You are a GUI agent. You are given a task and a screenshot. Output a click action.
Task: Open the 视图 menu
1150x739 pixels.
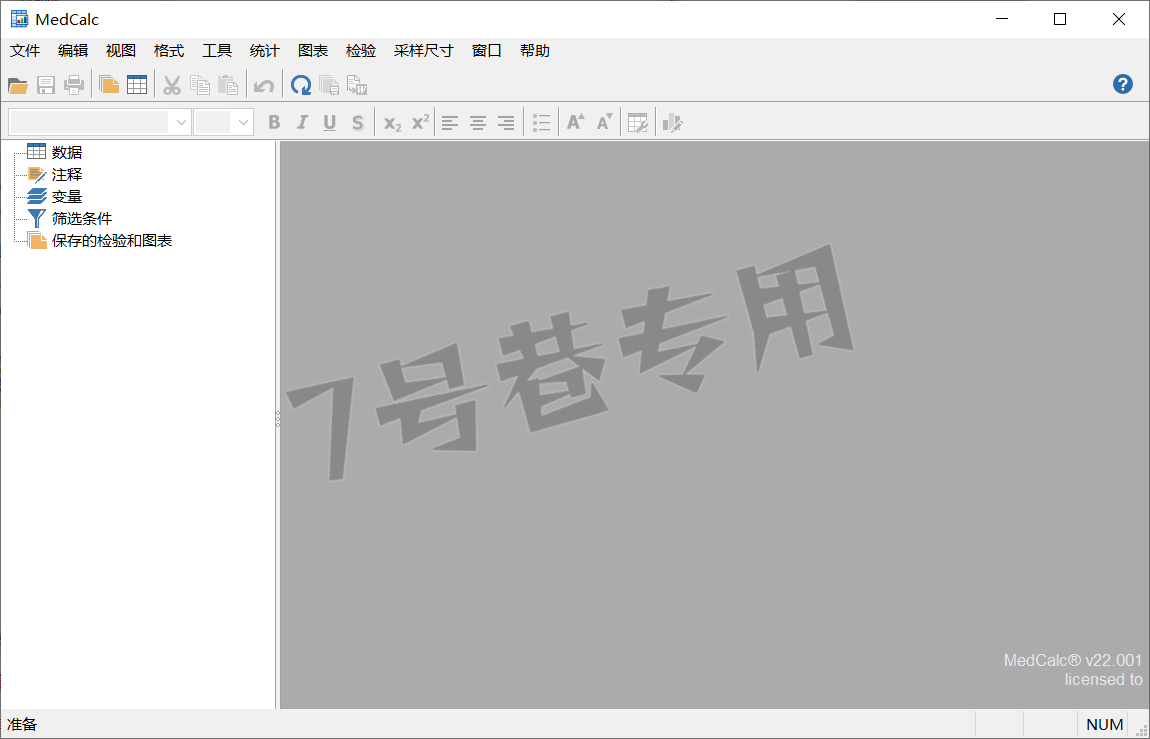click(x=121, y=51)
